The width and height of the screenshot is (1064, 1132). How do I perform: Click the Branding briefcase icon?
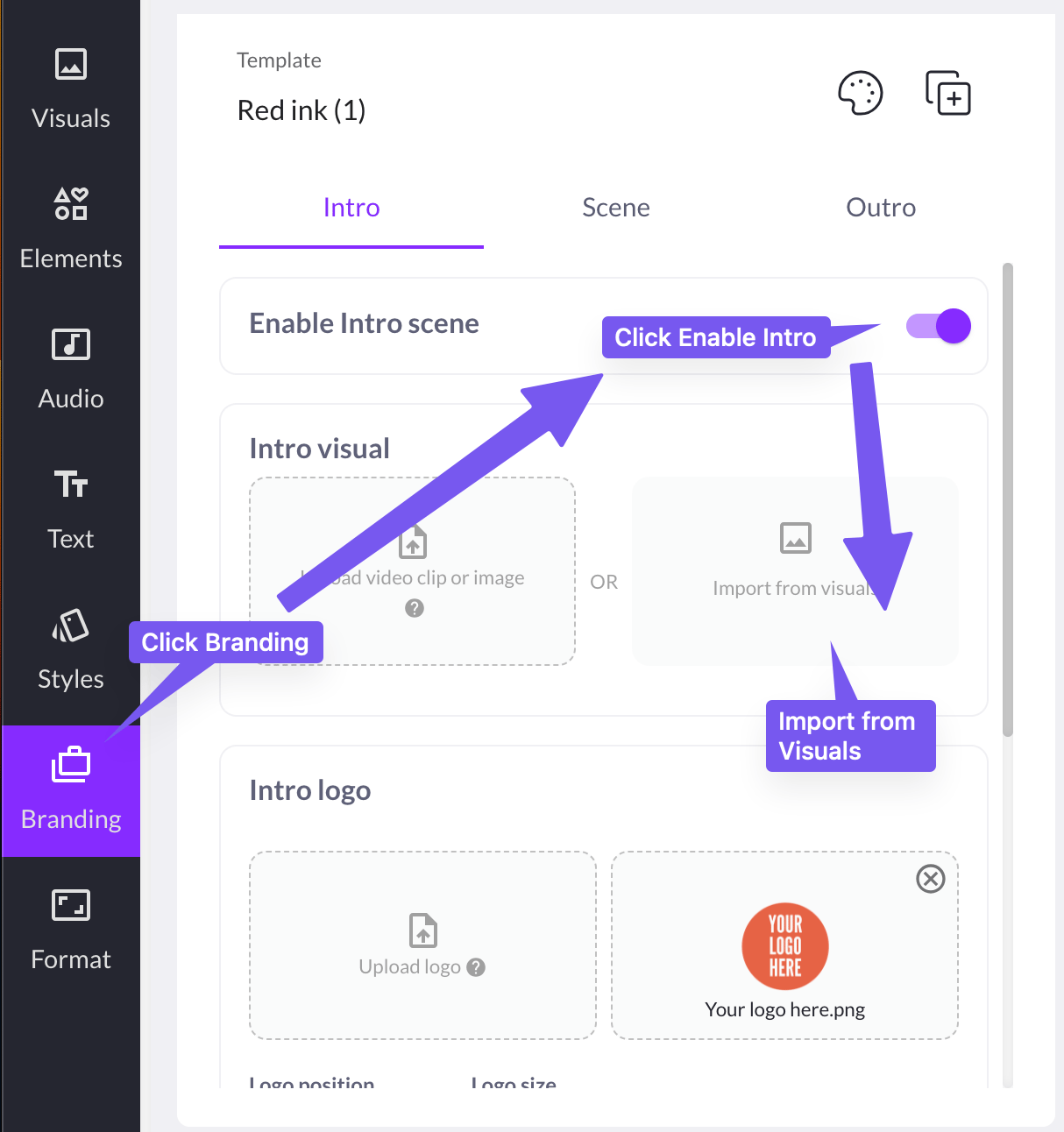pos(71,765)
